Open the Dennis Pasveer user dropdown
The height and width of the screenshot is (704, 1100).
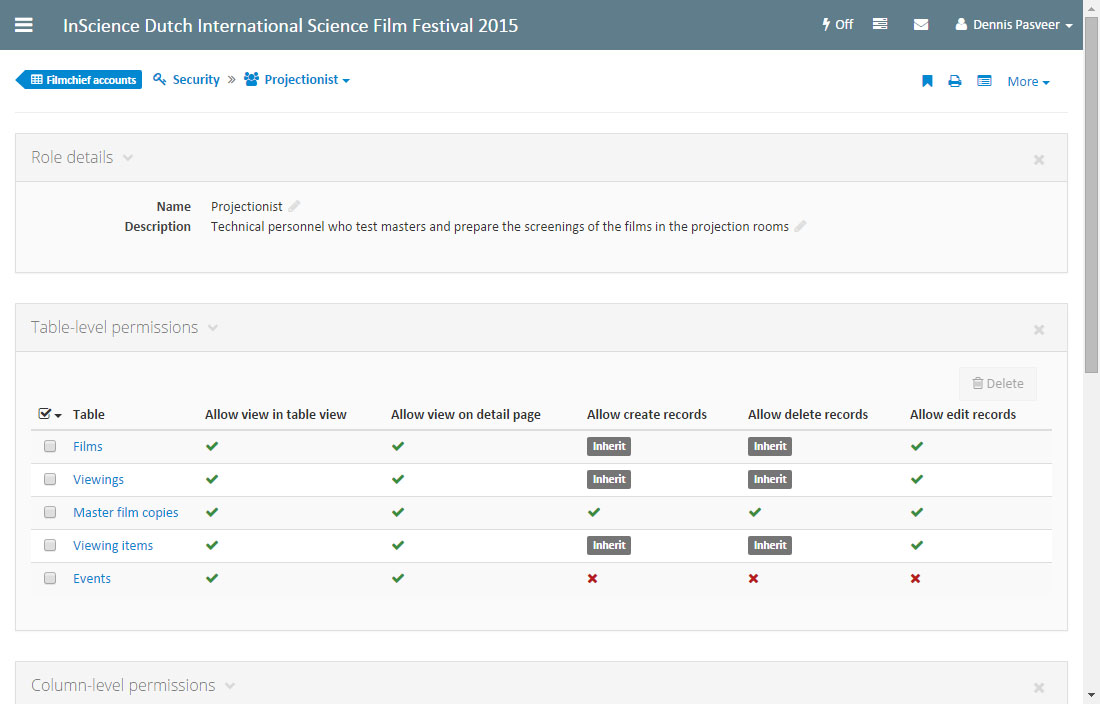(x=1014, y=25)
